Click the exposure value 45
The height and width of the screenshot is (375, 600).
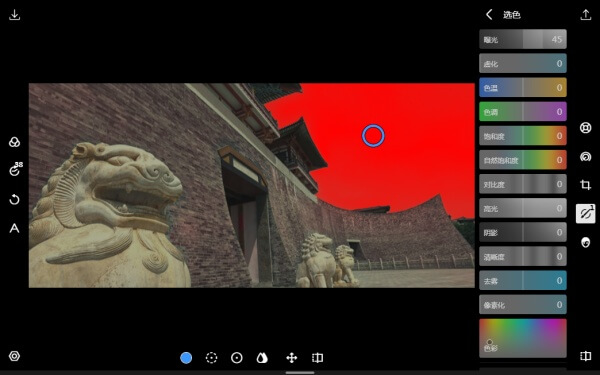(557, 39)
